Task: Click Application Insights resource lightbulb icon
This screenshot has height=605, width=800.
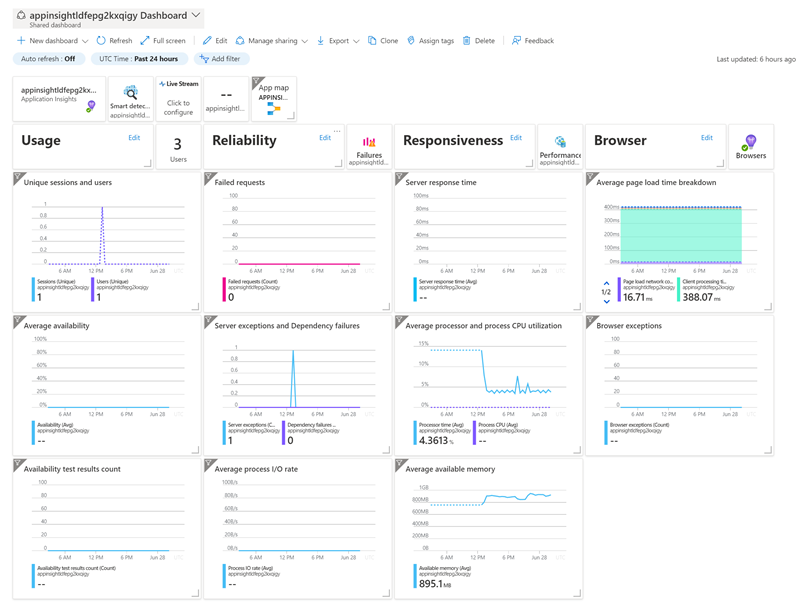Action: coord(91,106)
